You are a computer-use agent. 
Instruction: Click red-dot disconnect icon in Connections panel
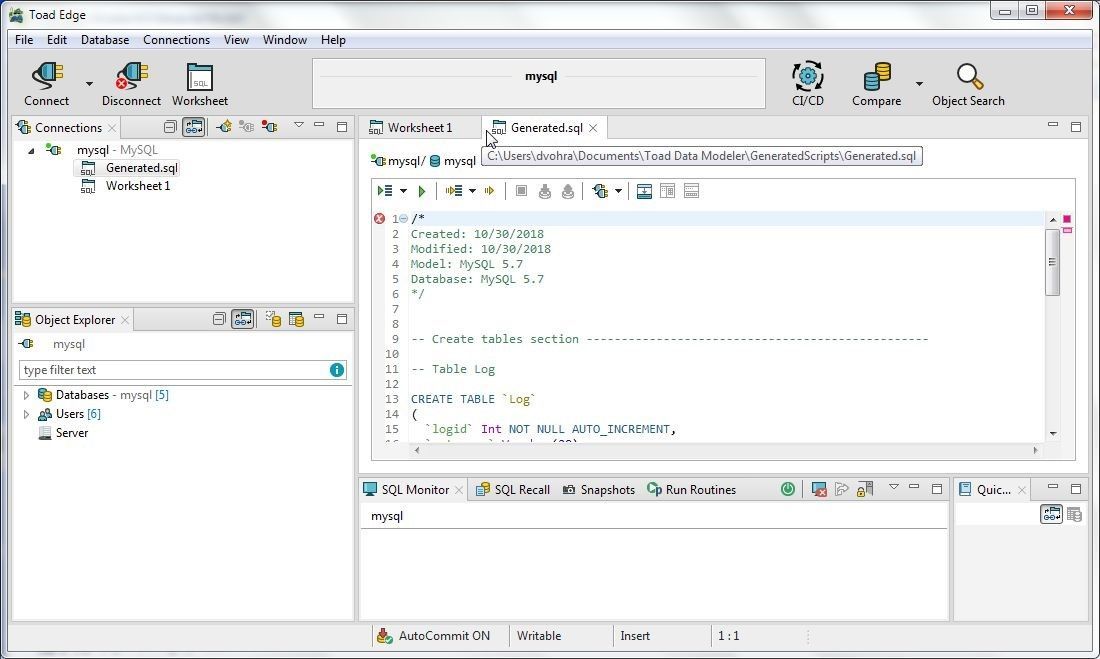[x=269, y=127]
